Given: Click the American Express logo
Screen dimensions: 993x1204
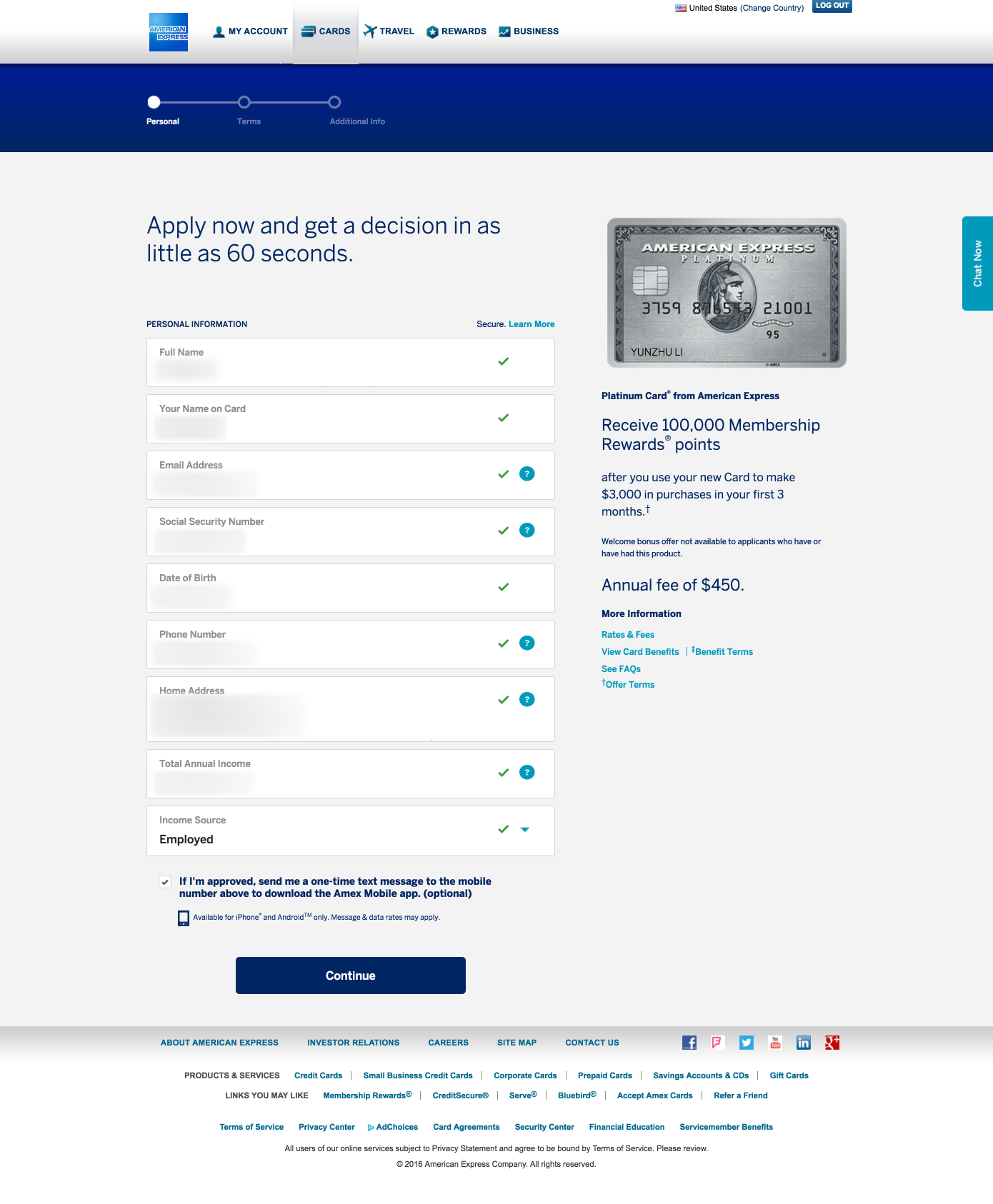Looking at the screenshot, I should [x=169, y=32].
